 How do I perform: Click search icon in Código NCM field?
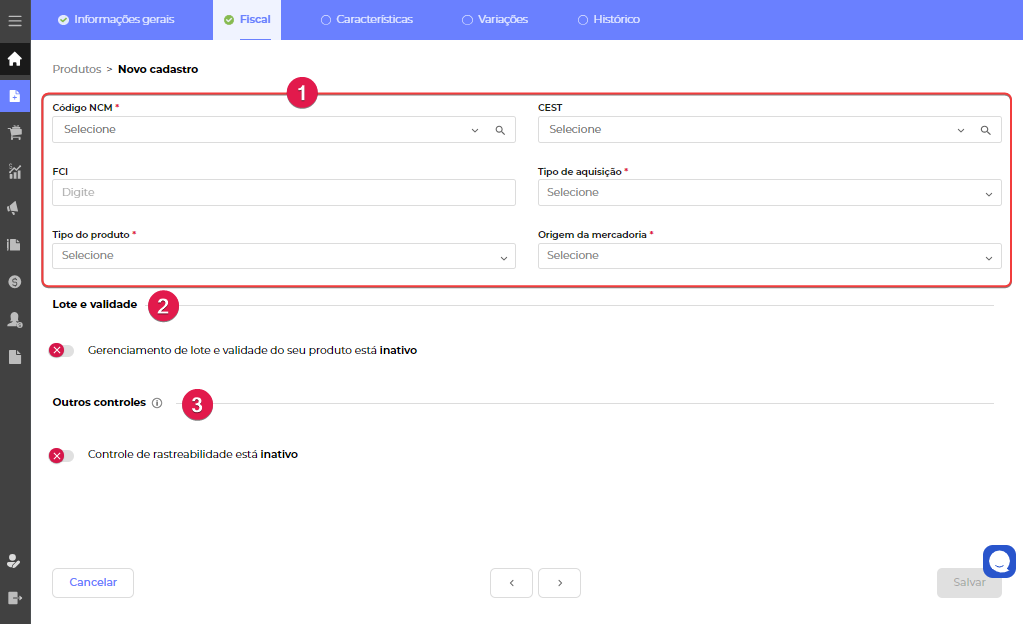click(x=500, y=130)
